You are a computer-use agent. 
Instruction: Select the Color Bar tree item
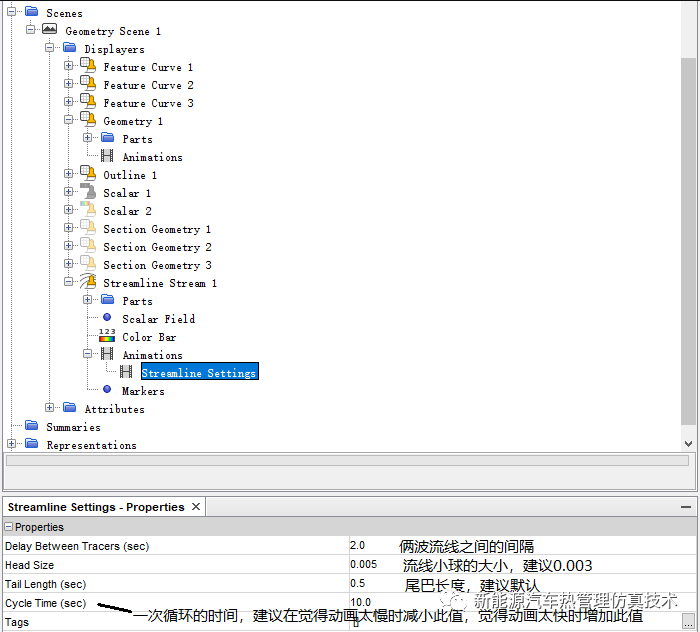[149, 337]
